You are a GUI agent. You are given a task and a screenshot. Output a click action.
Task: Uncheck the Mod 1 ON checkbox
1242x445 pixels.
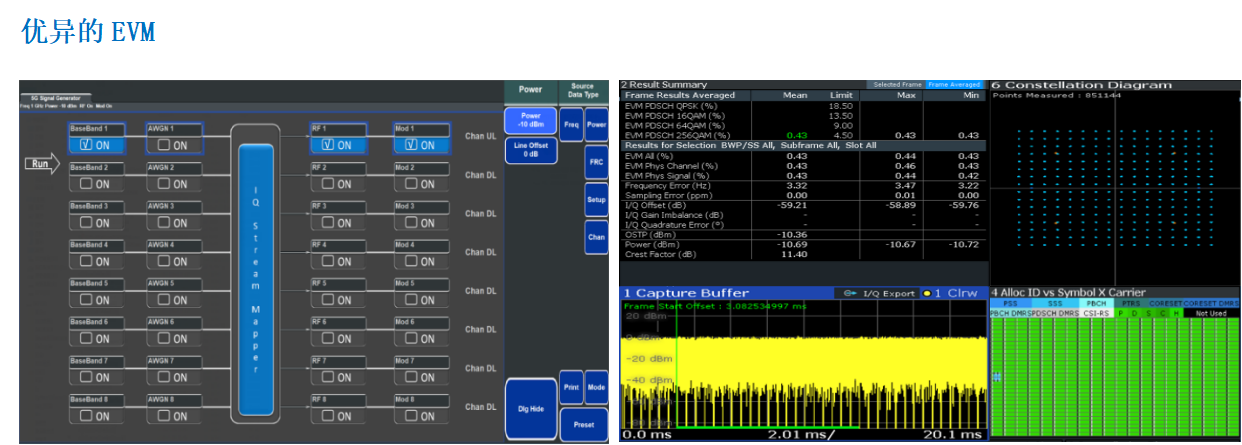pyautogui.click(x=413, y=145)
